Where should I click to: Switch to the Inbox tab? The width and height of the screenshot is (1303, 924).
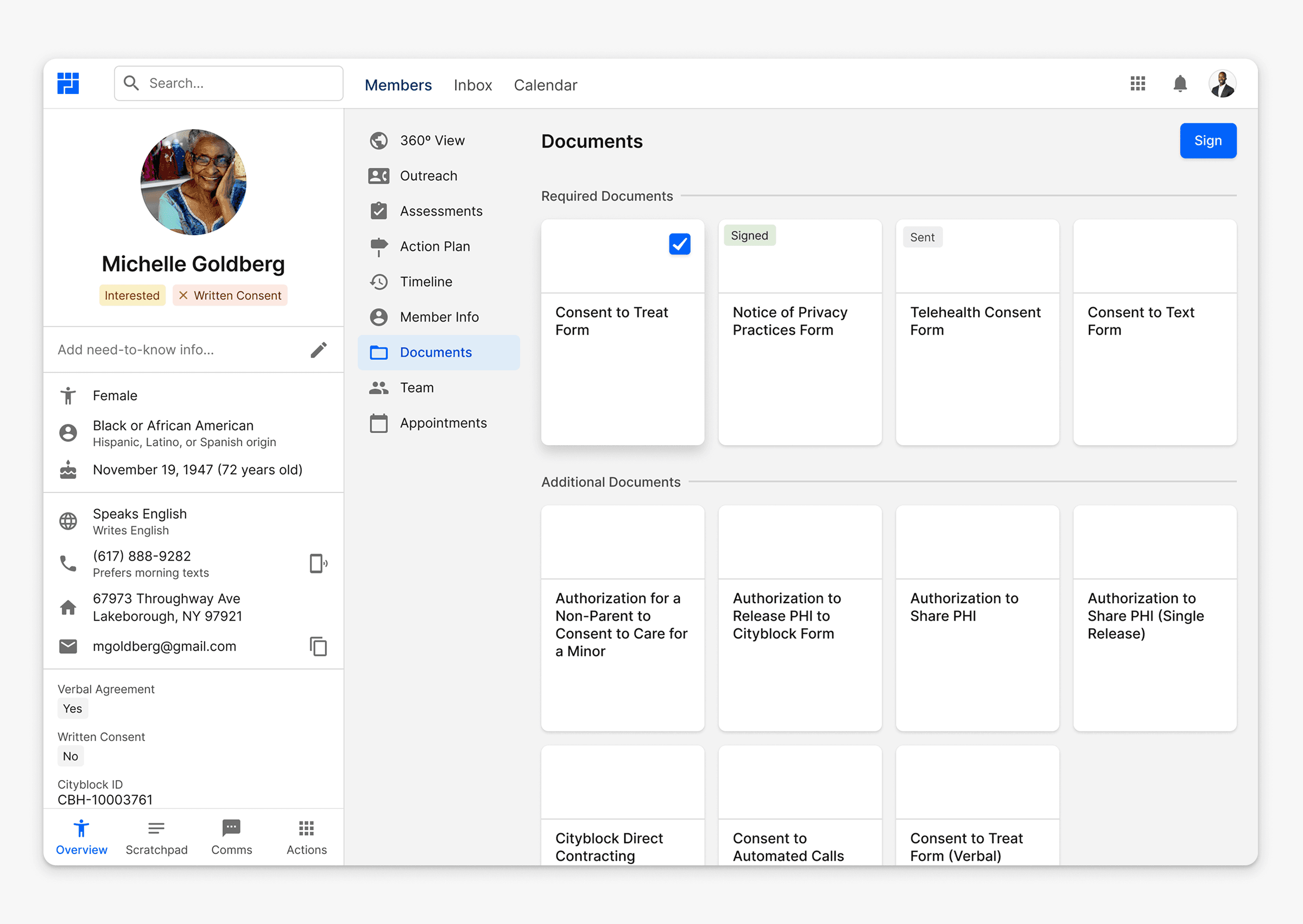click(x=472, y=85)
